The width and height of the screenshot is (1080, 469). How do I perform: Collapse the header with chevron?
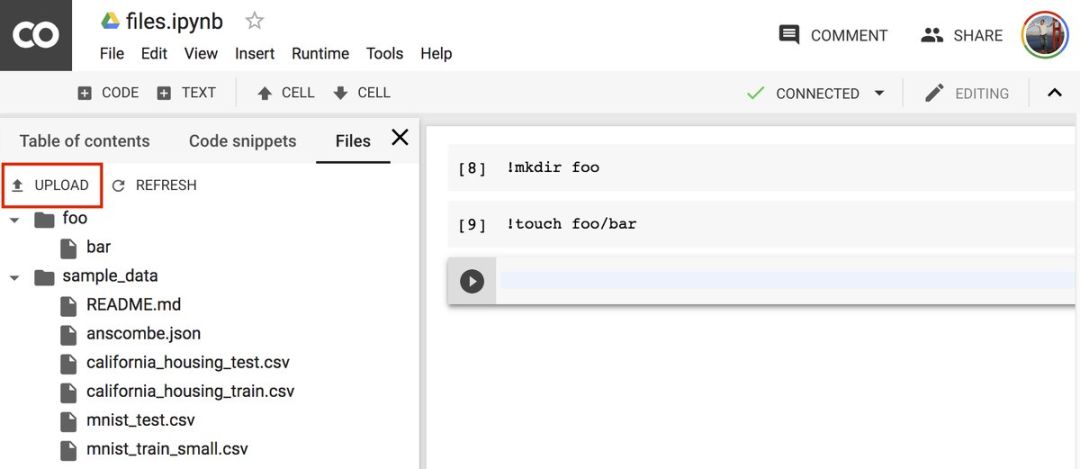pyautogui.click(x=1054, y=93)
